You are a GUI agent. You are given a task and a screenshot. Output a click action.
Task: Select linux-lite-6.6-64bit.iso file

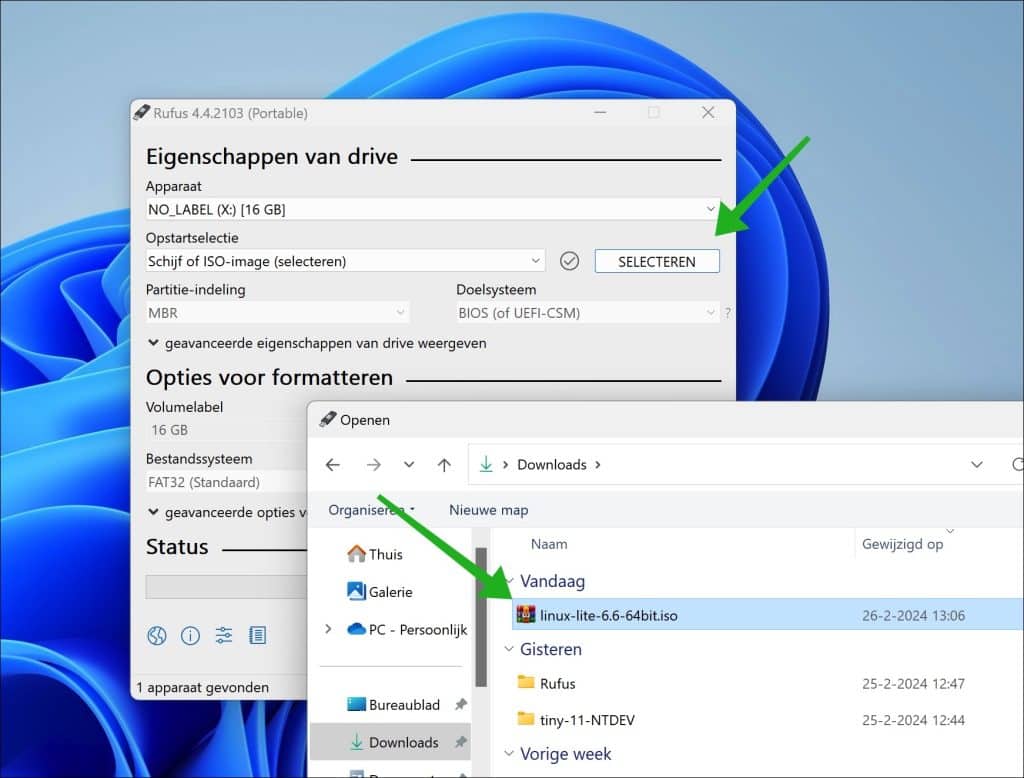[x=768, y=615]
